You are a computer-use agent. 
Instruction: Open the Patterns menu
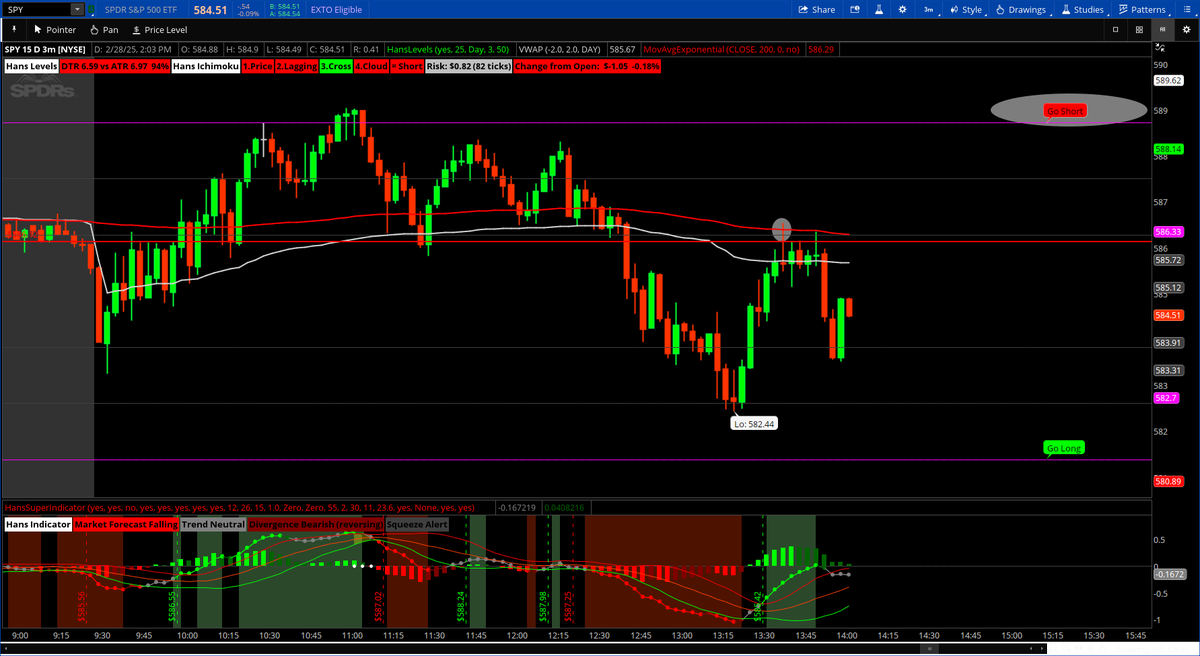pyautogui.click(x=1141, y=9)
